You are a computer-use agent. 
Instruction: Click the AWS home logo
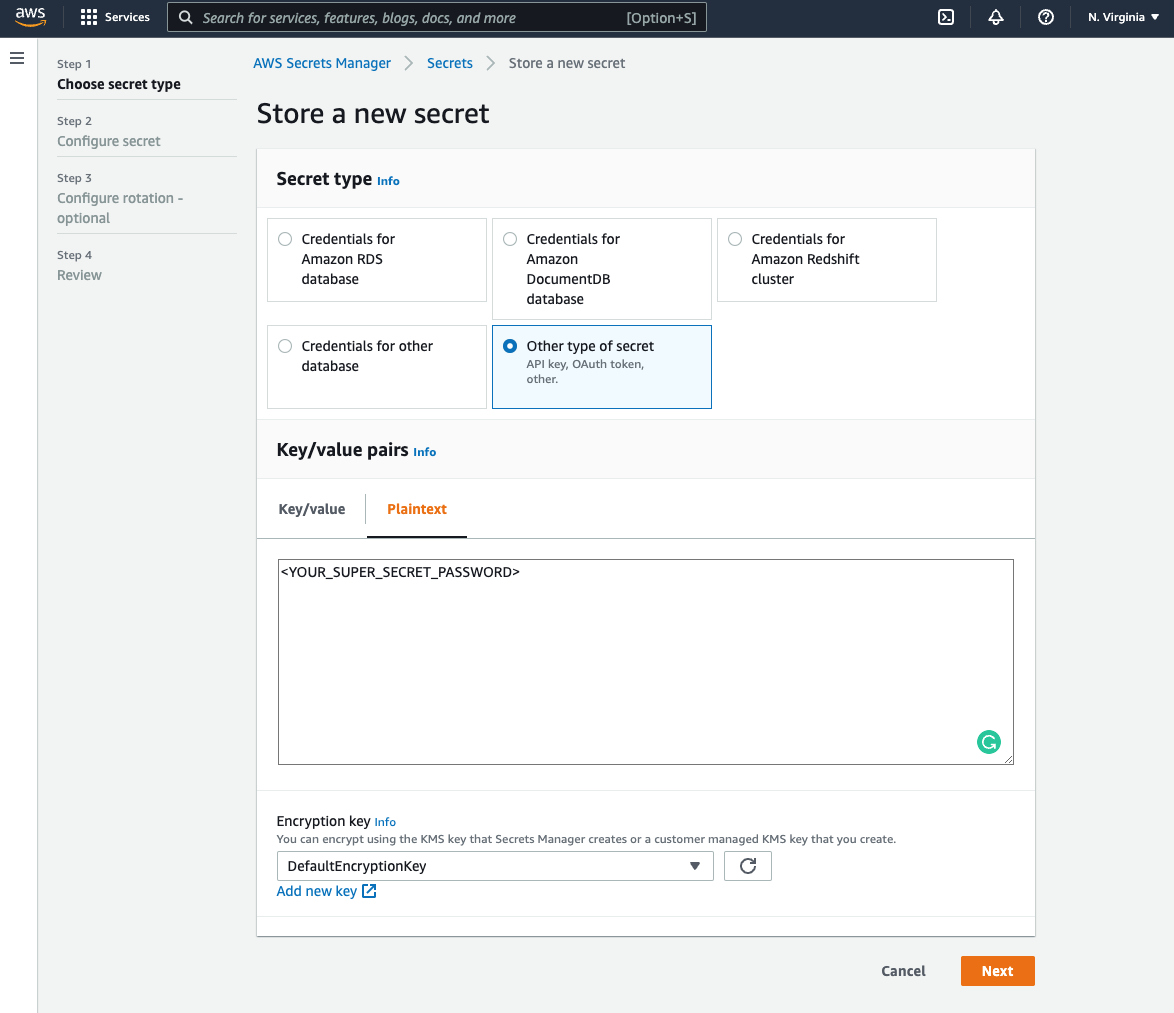click(x=30, y=16)
